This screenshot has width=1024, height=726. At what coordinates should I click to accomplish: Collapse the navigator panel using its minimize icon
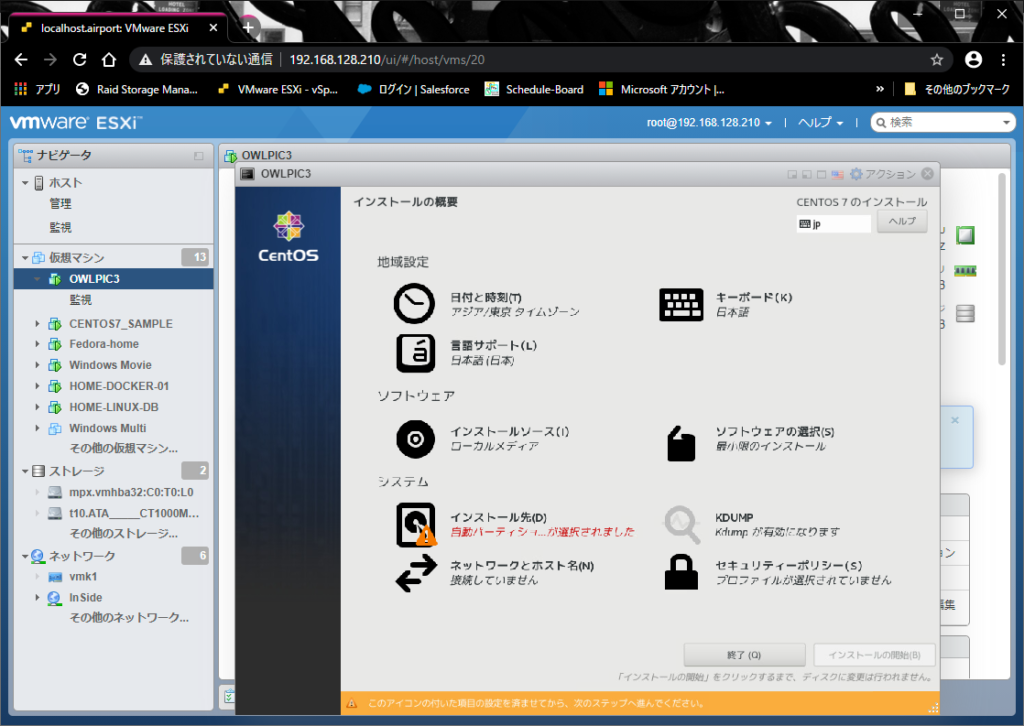pyautogui.click(x=199, y=156)
